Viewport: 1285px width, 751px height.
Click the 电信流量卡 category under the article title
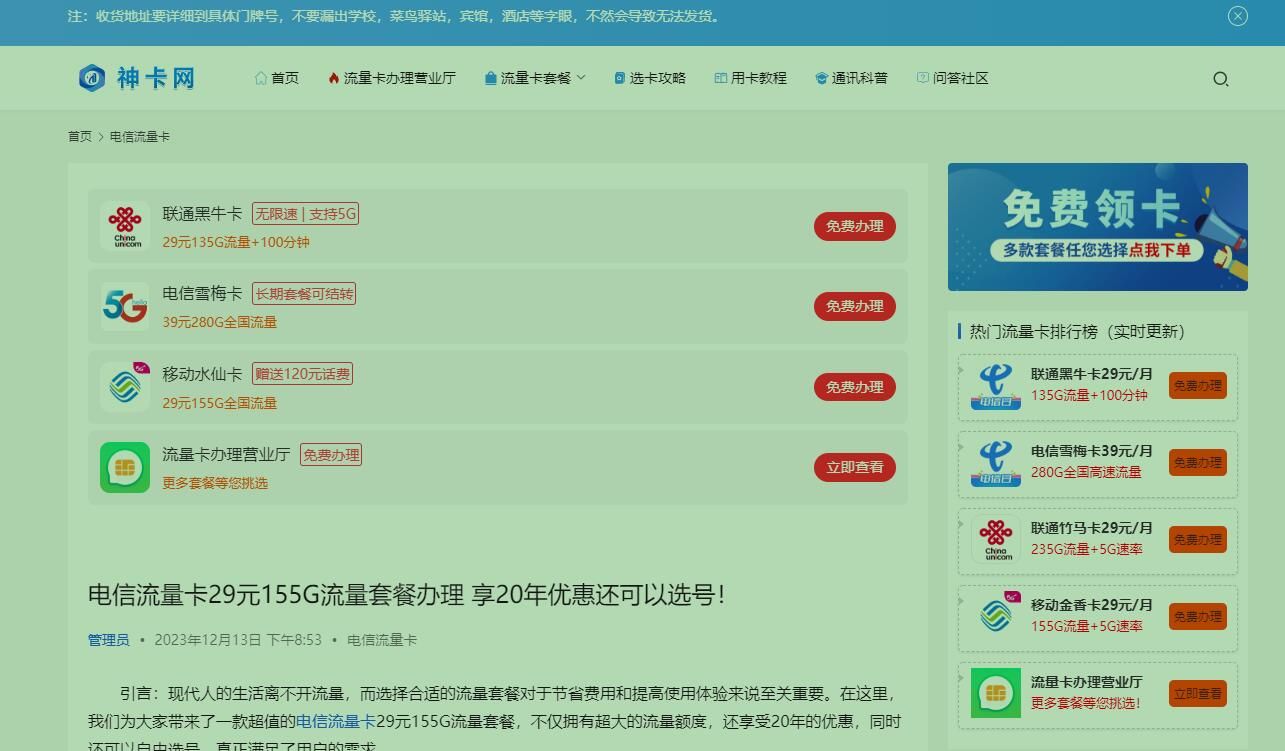point(382,640)
